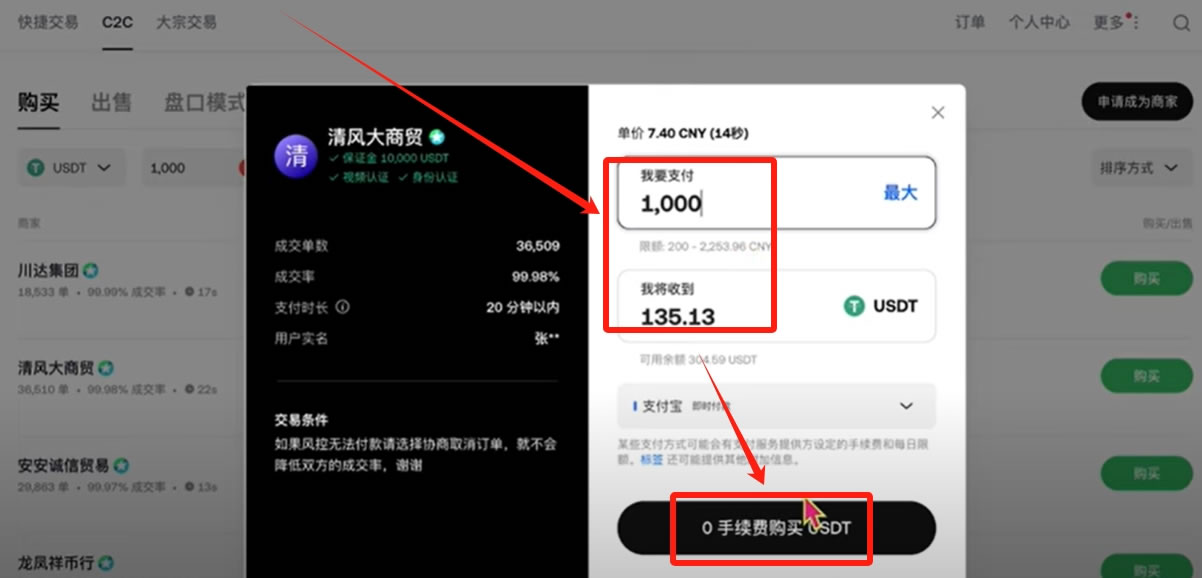Open 大宗交易 in the top navigation
This screenshot has height=578, width=1202.
(x=186, y=22)
